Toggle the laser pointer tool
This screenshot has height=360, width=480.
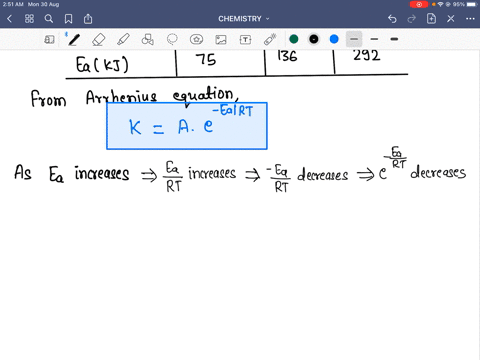click(270, 39)
